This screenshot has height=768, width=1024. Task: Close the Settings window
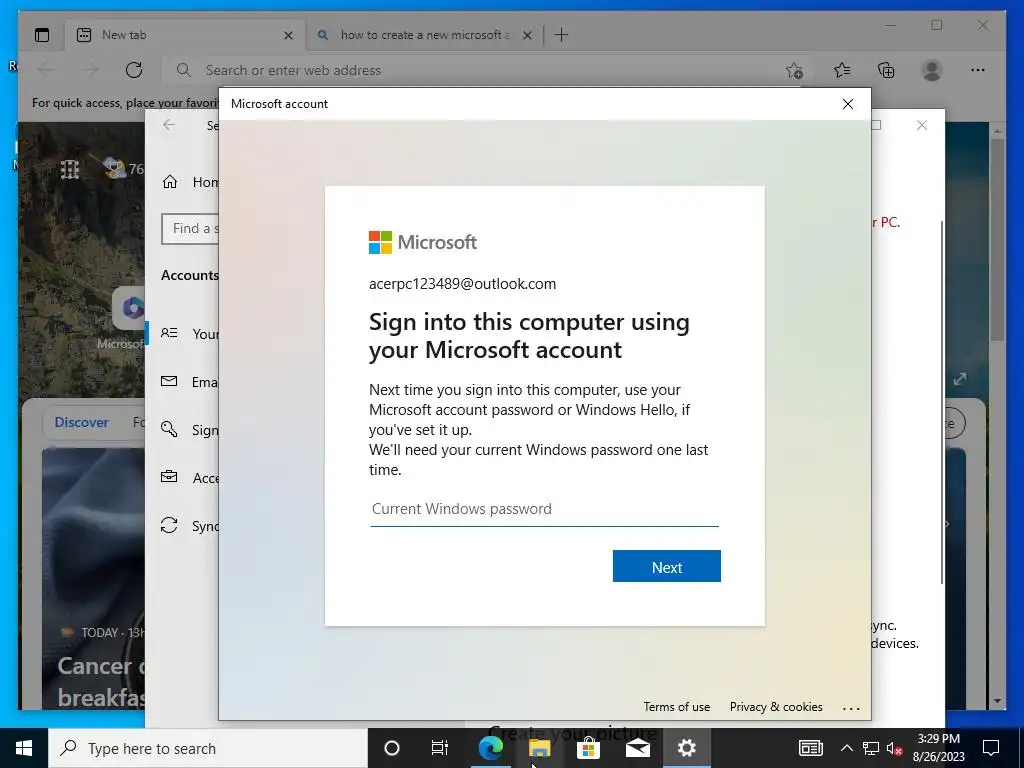[921, 125]
